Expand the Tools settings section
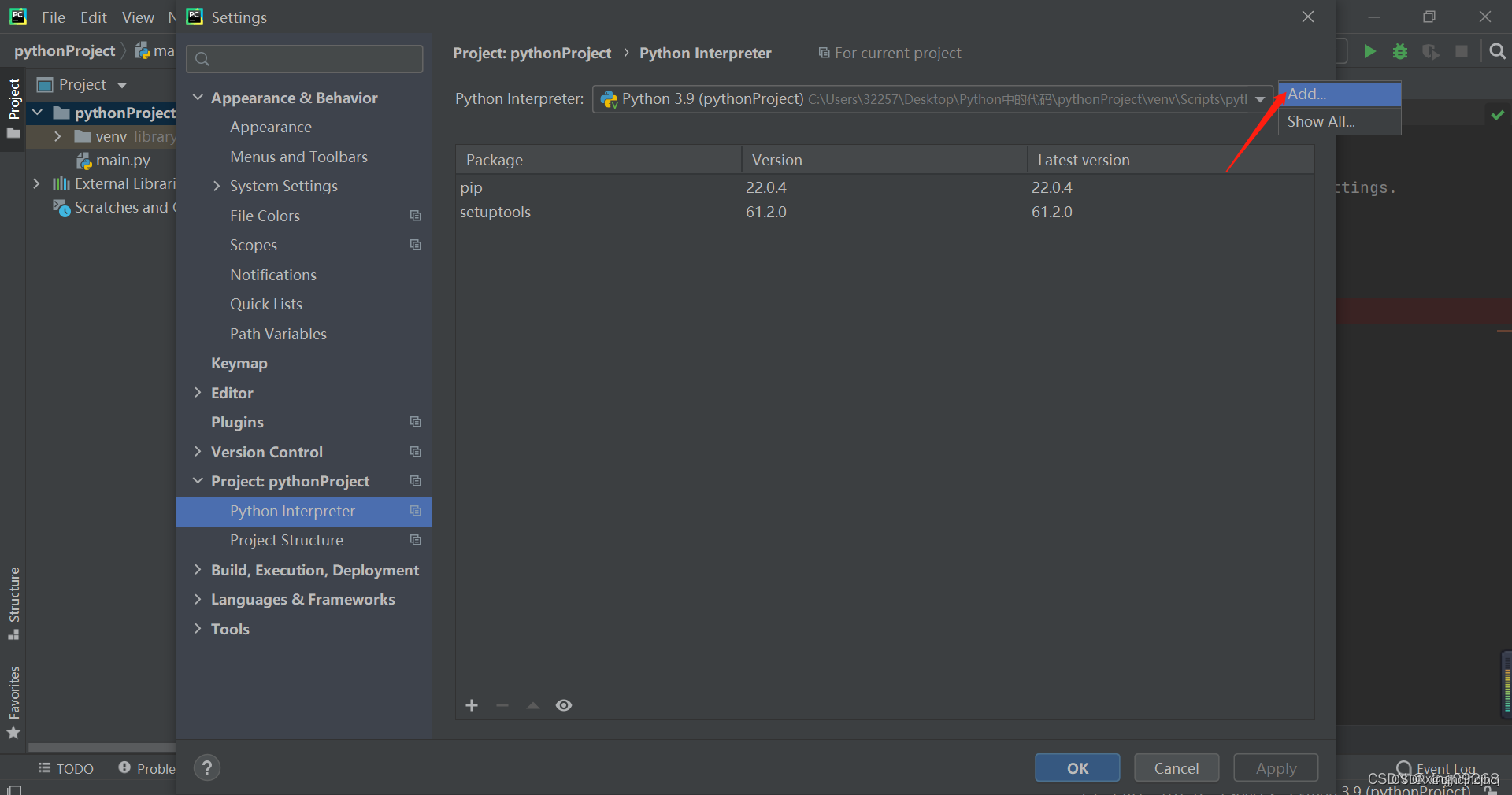1512x795 pixels. coord(198,629)
